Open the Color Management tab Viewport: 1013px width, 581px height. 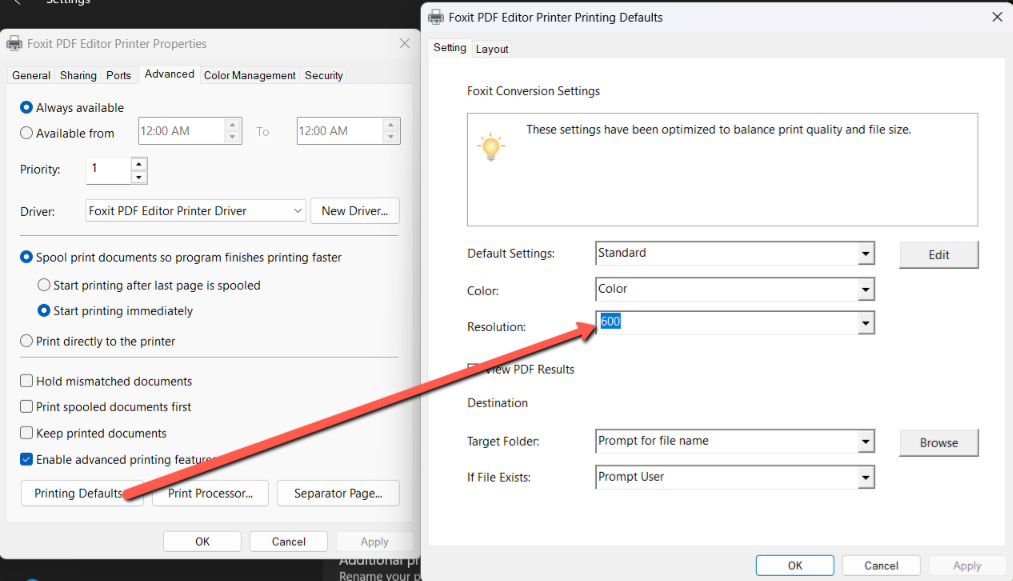[x=249, y=75]
